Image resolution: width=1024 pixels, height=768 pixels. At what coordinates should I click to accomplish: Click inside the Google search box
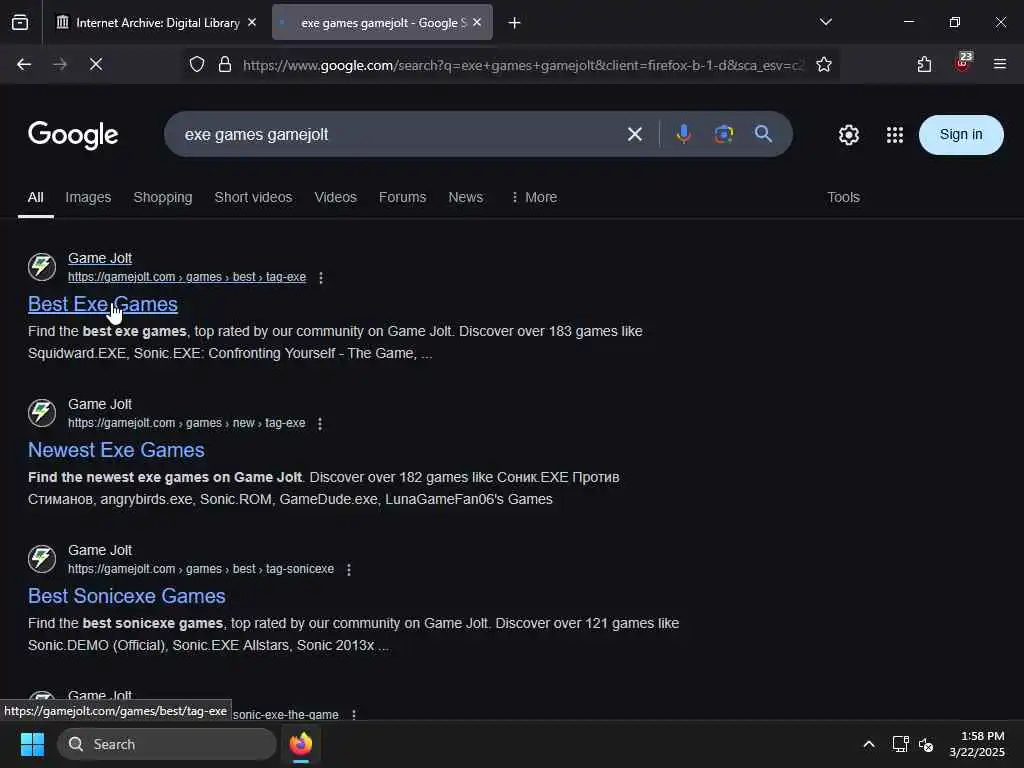pyautogui.click(x=398, y=135)
